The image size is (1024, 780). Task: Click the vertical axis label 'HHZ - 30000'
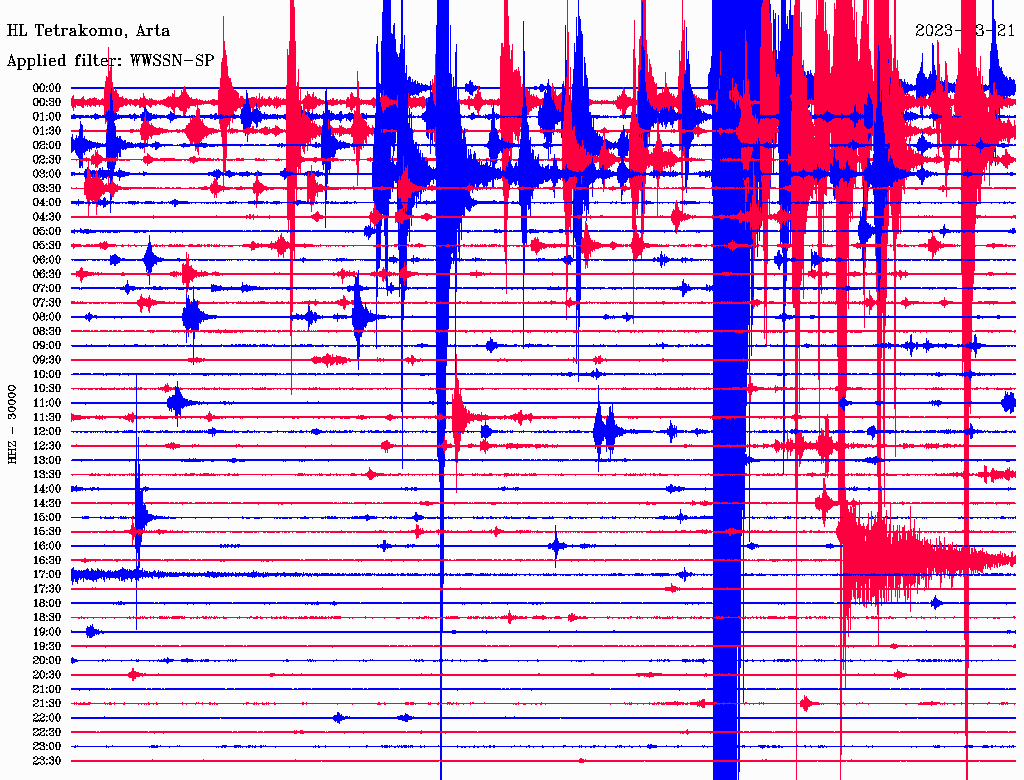point(12,424)
